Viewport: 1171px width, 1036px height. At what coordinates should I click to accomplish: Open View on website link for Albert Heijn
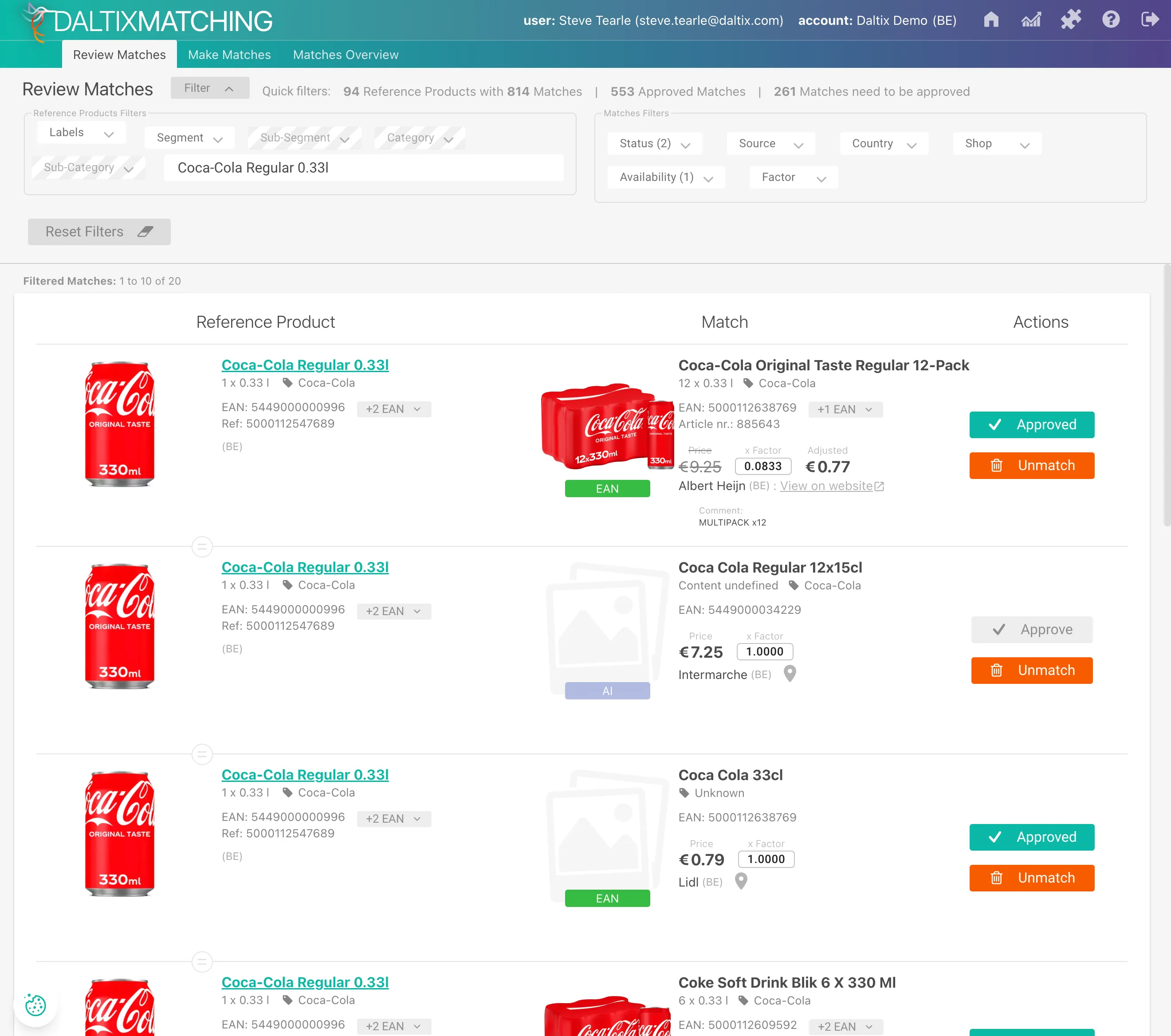point(832,486)
